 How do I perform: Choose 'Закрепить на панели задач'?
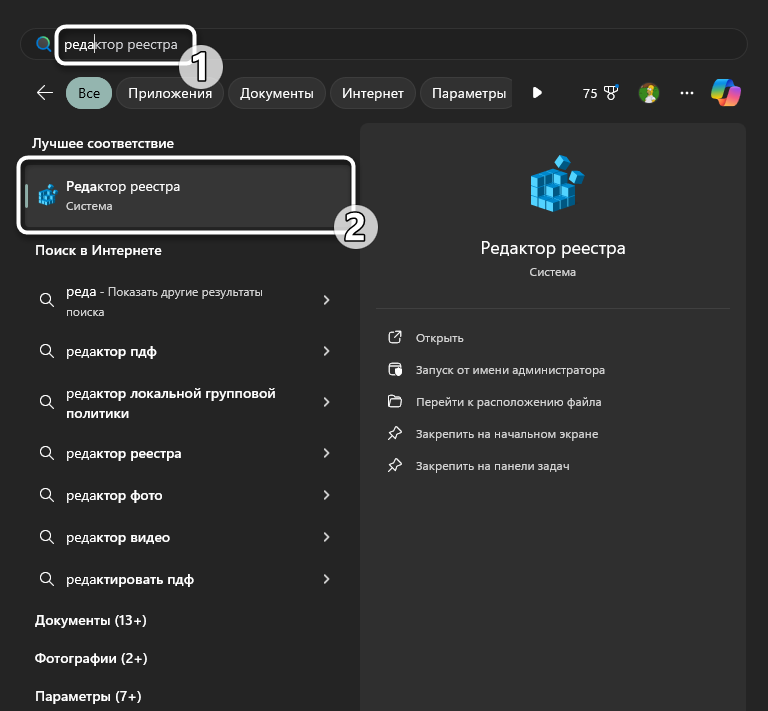(x=492, y=466)
